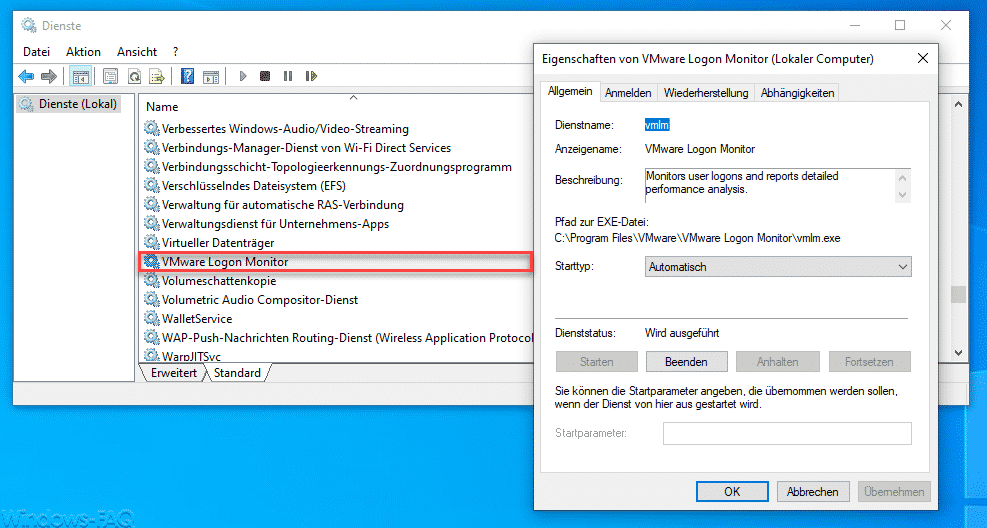The width and height of the screenshot is (987, 528).
Task: Click the Anhalten button
Action: tap(778, 362)
